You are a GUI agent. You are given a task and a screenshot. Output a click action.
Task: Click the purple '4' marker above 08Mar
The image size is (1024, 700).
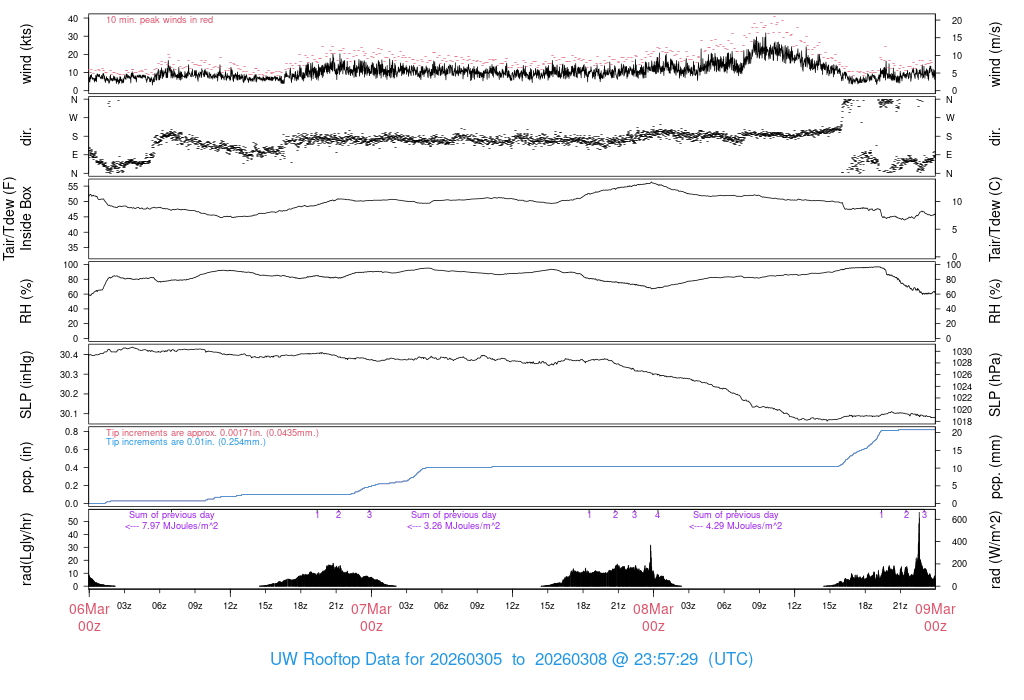[658, 515]
